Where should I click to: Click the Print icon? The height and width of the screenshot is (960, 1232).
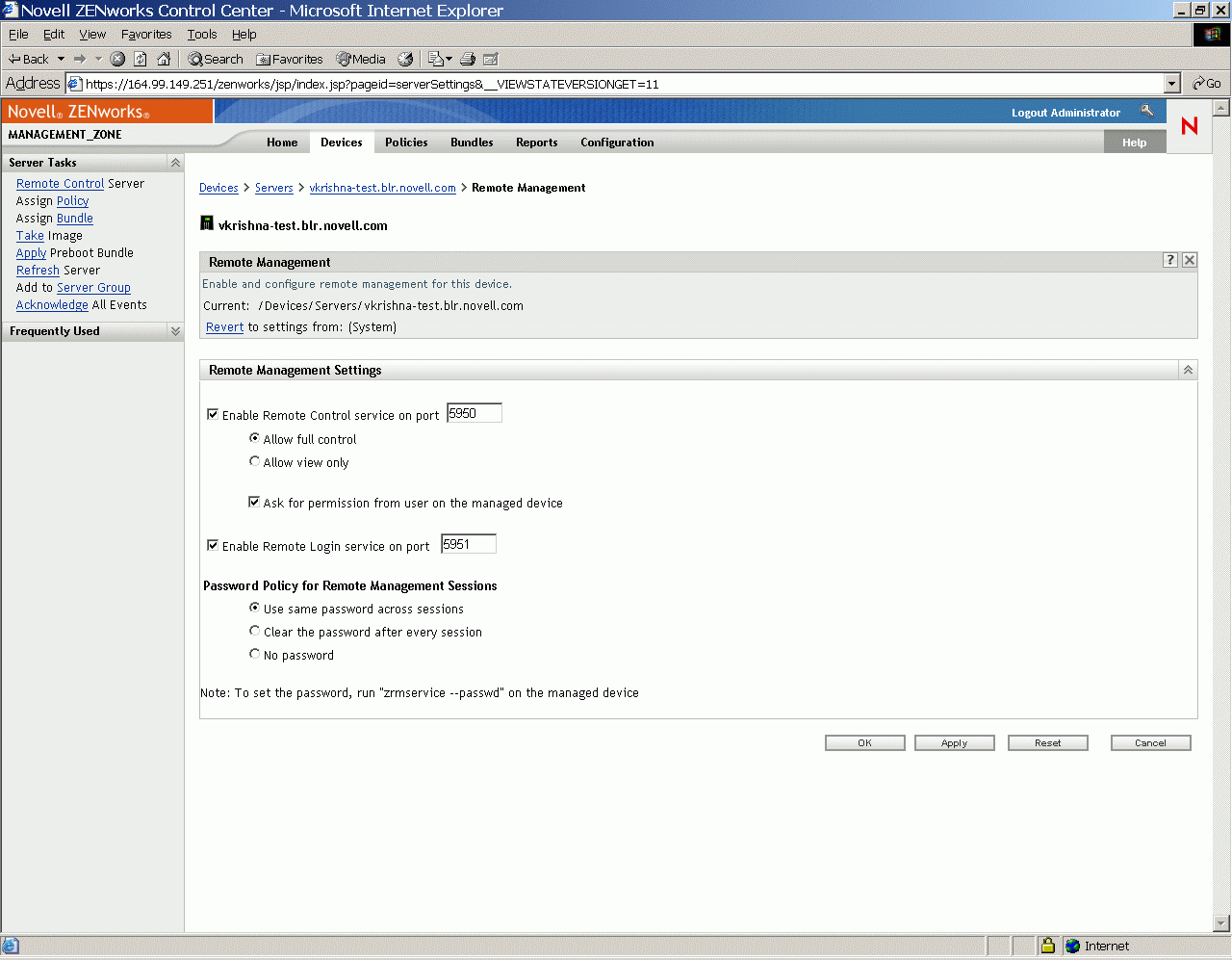(467, 58)
